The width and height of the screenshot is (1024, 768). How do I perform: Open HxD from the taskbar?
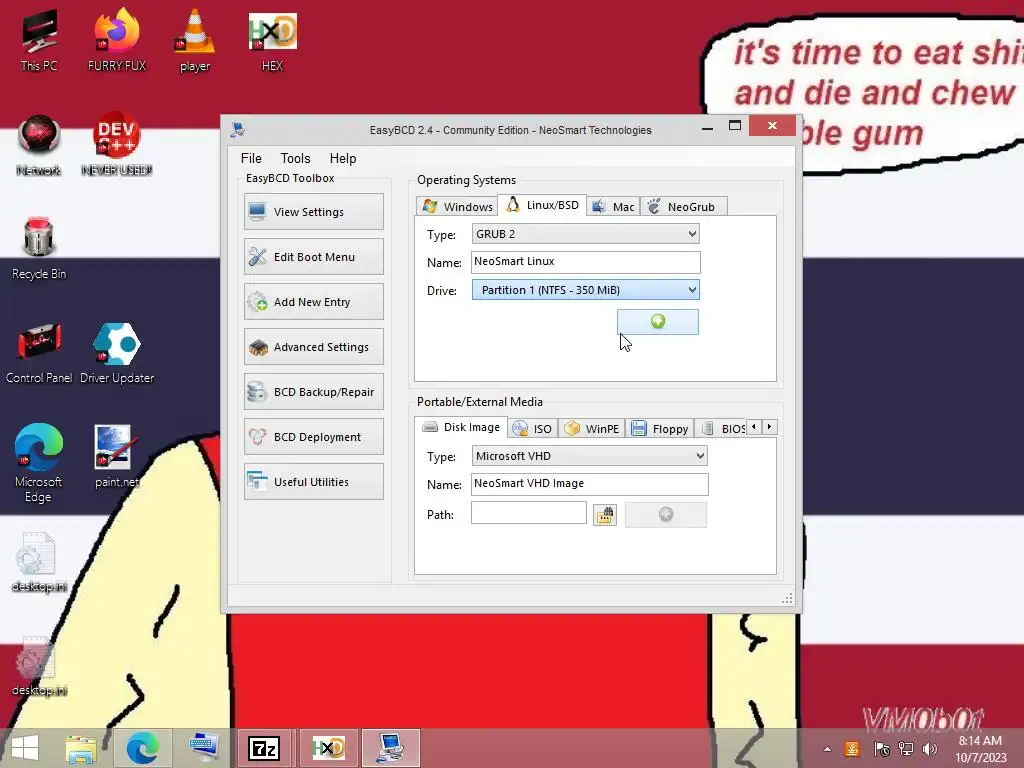pos(328,748)
